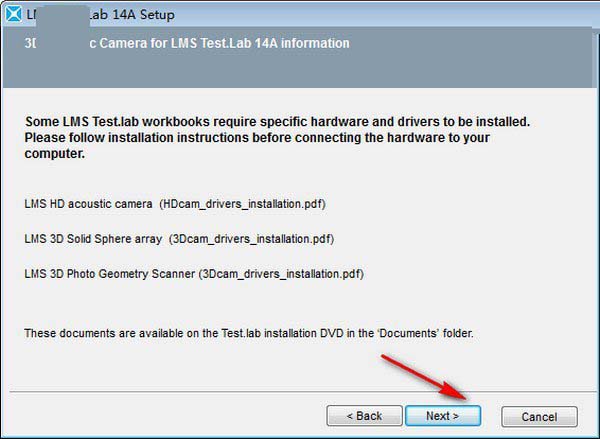
Task: Select the 'LMS HD acoustic camera' label
Action: tap(88, 204)
